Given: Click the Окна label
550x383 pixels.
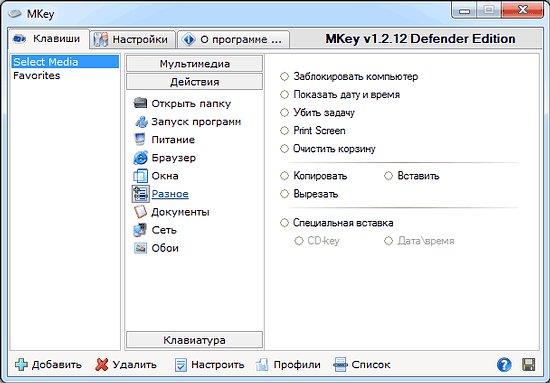Looking at the screenshot, I should 165,176.
